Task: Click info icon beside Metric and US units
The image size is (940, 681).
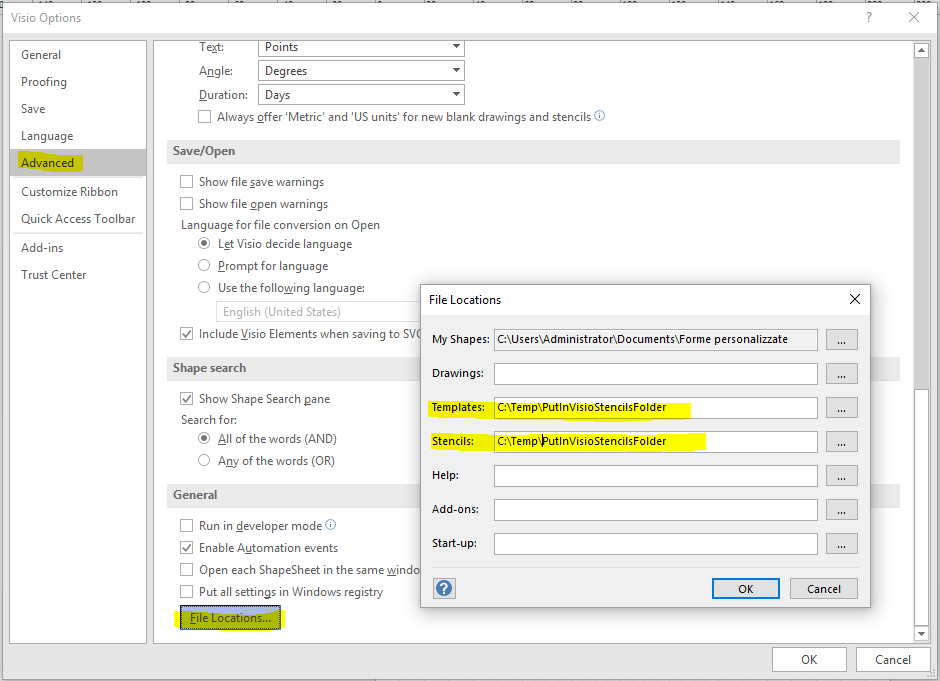Action: 599,116
